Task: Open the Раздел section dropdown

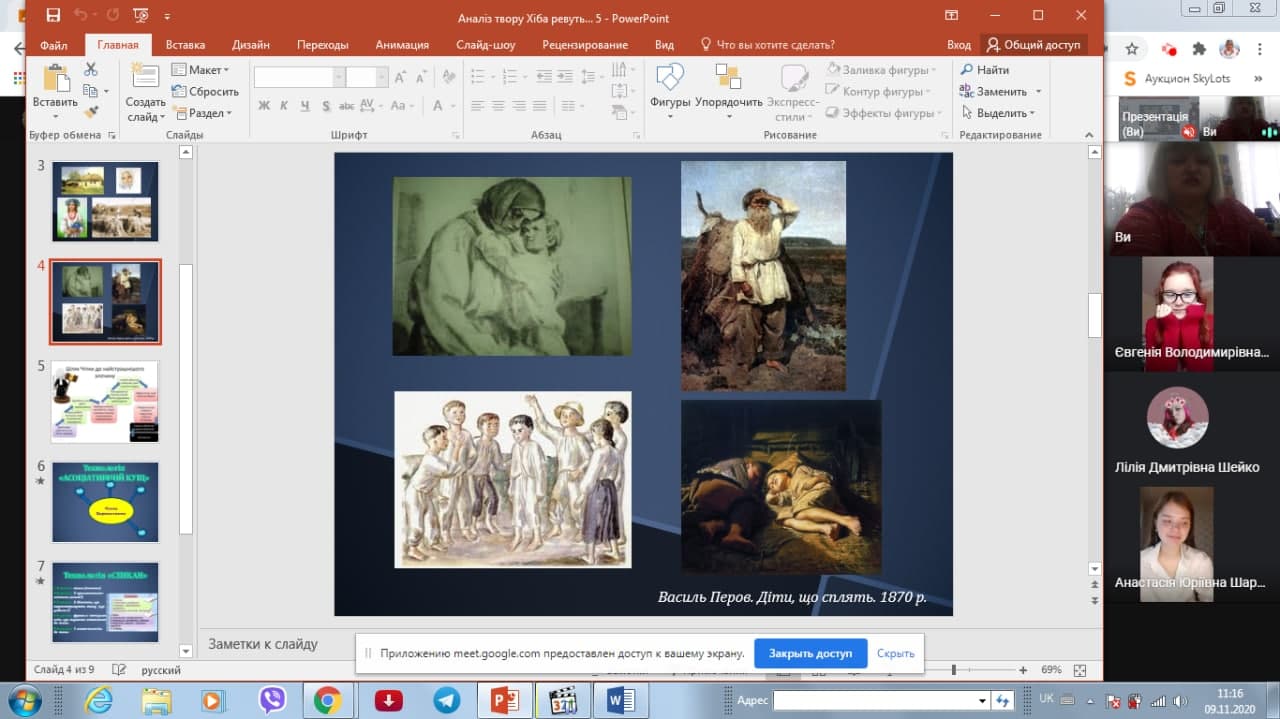Action: point(202,114)
